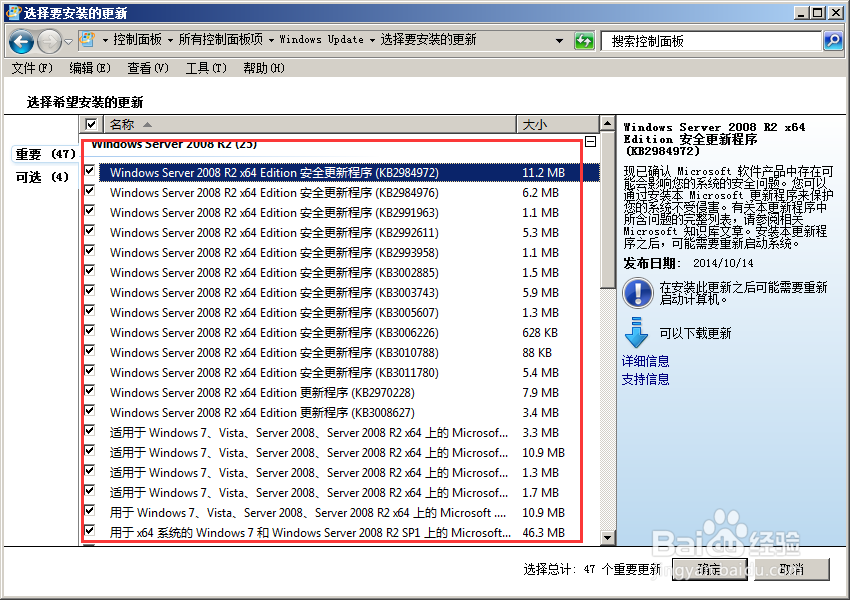Open the 帮助(H) menu

pyautogui.click(x=263, y=68)
